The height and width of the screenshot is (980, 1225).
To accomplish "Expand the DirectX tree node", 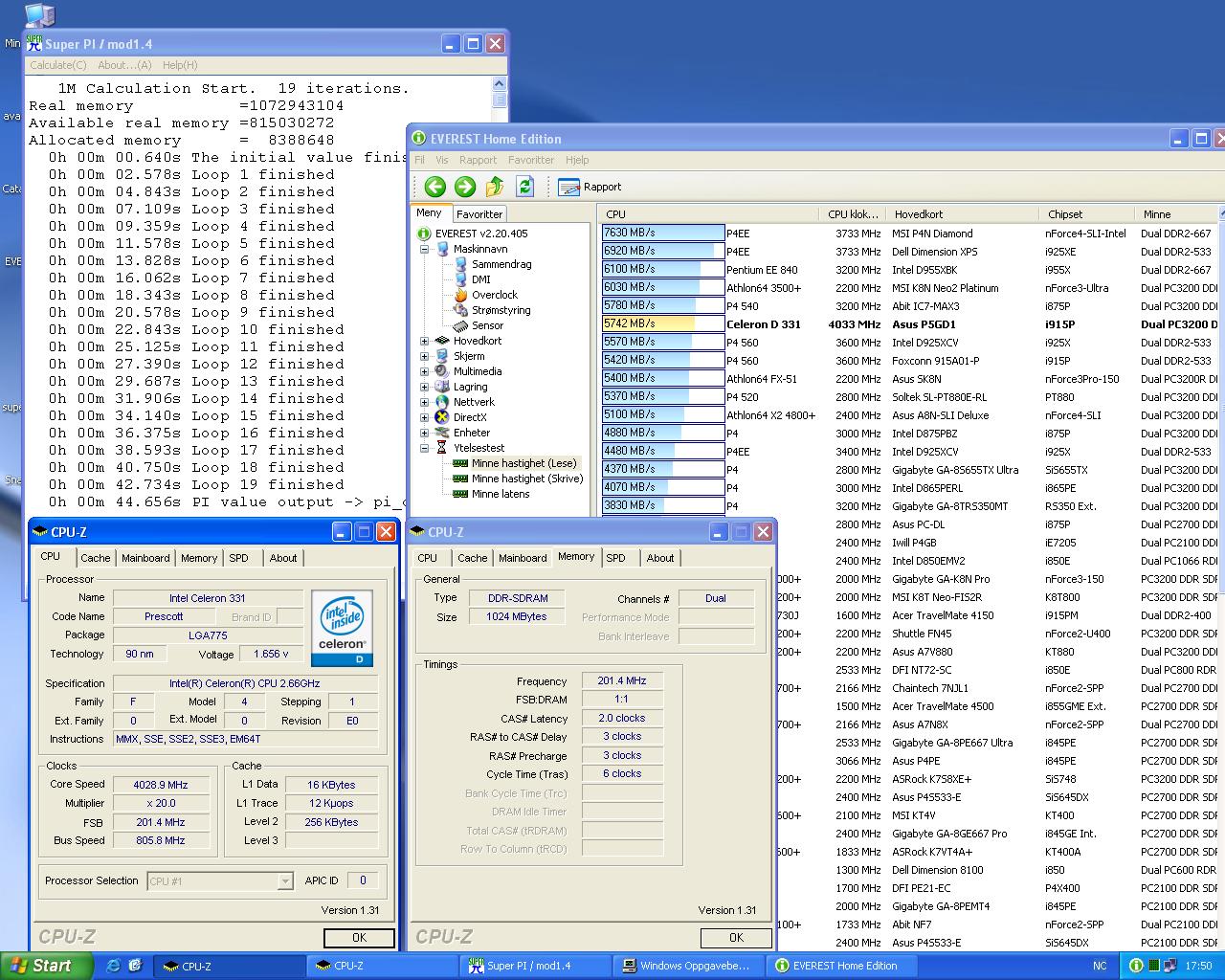I will pyautogui.click(x=424, y=417).
